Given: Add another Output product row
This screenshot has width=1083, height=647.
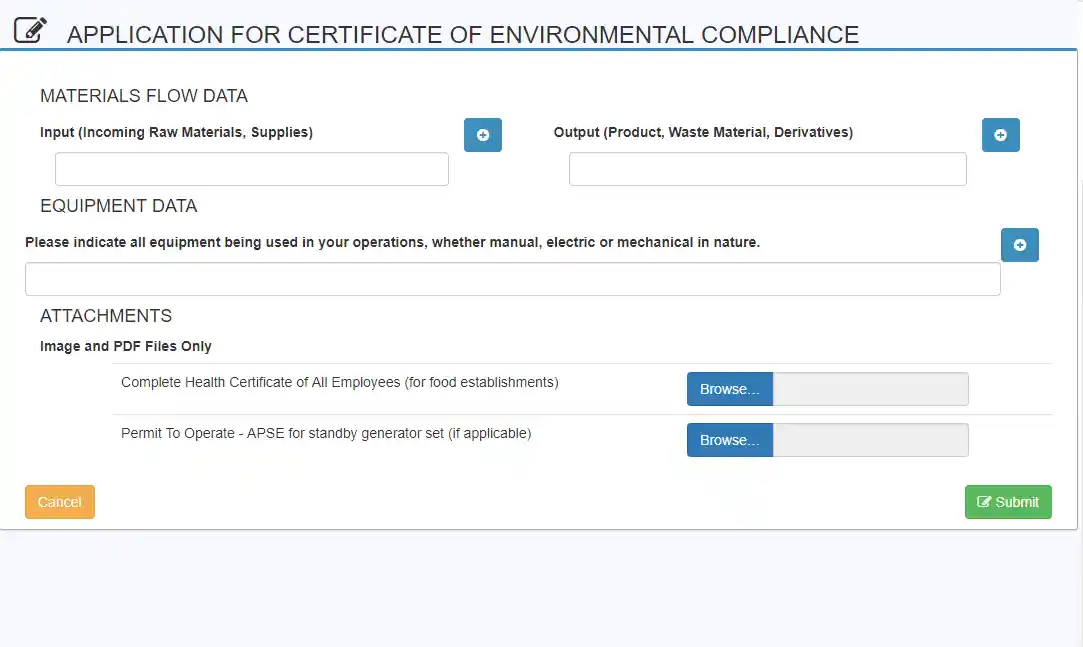Looking at the screenshot, I should (1001, 135).
